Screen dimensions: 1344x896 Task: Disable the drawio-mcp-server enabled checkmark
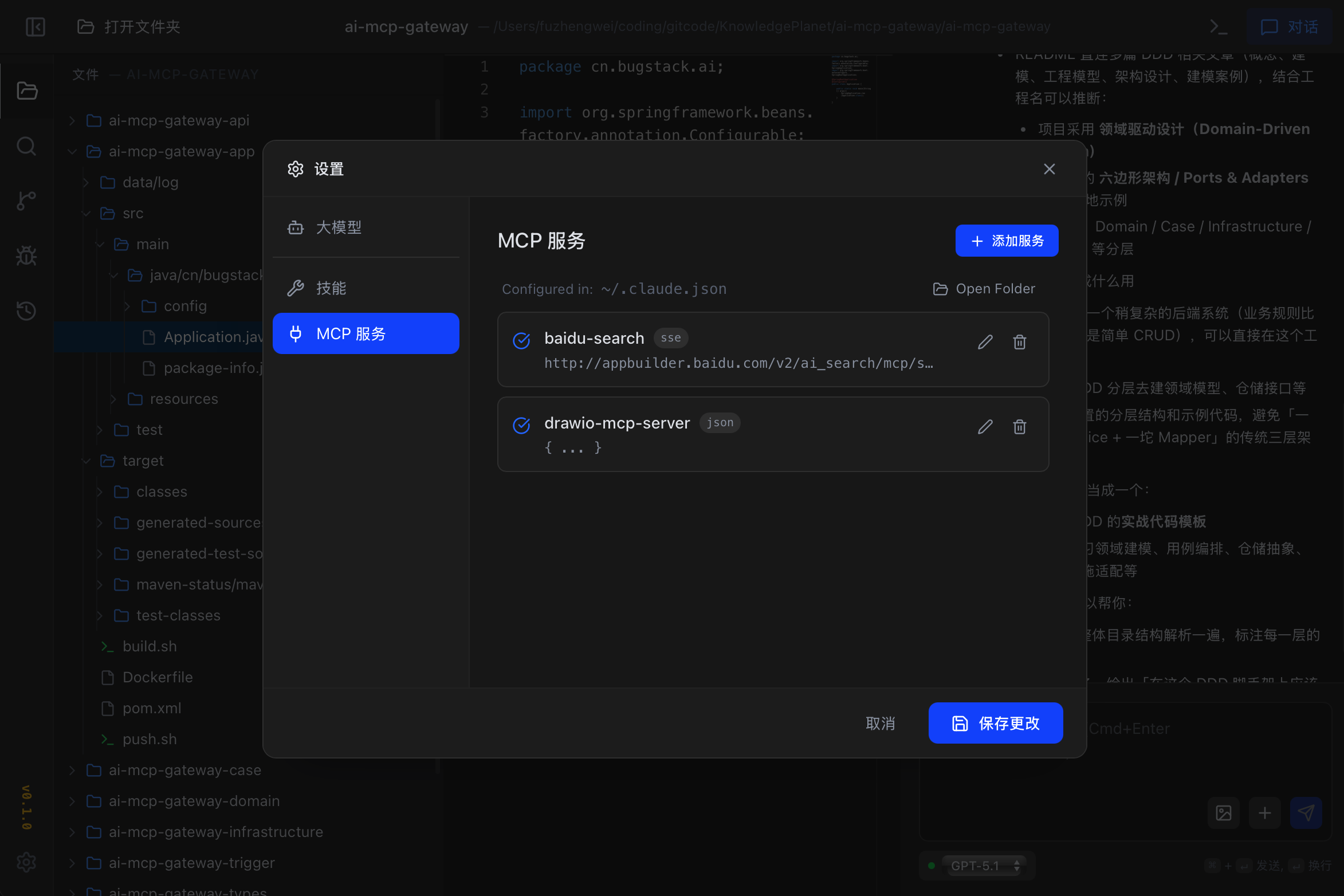tap(521, 425)
